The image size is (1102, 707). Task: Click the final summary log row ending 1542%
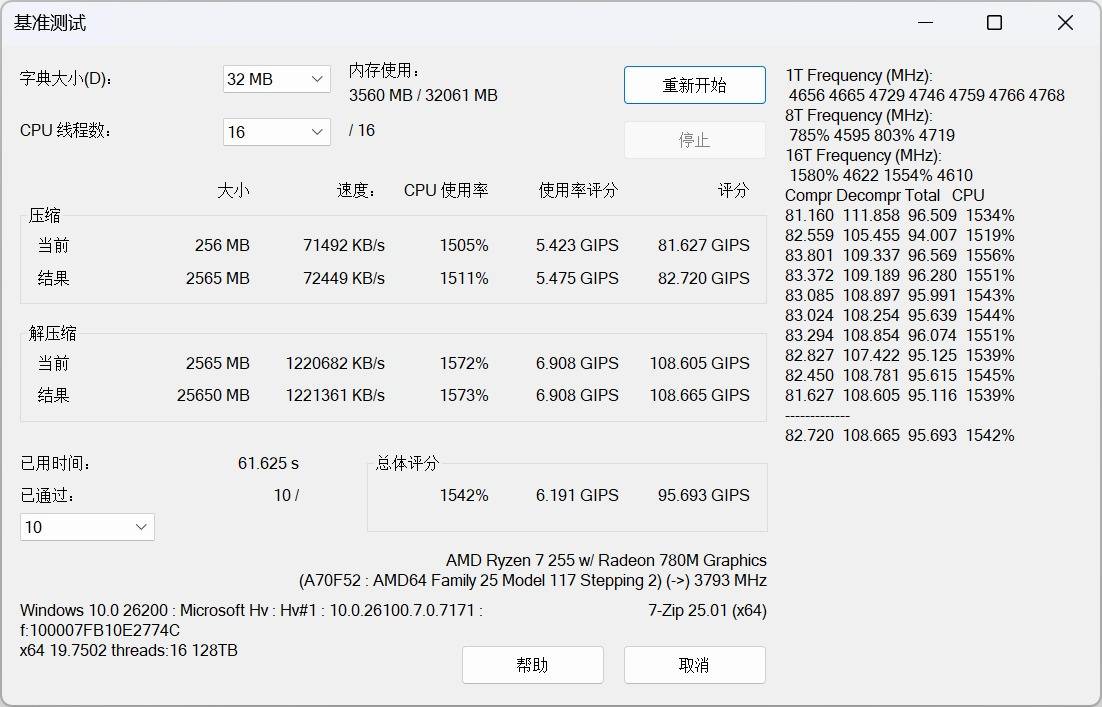tap(900, 436)
